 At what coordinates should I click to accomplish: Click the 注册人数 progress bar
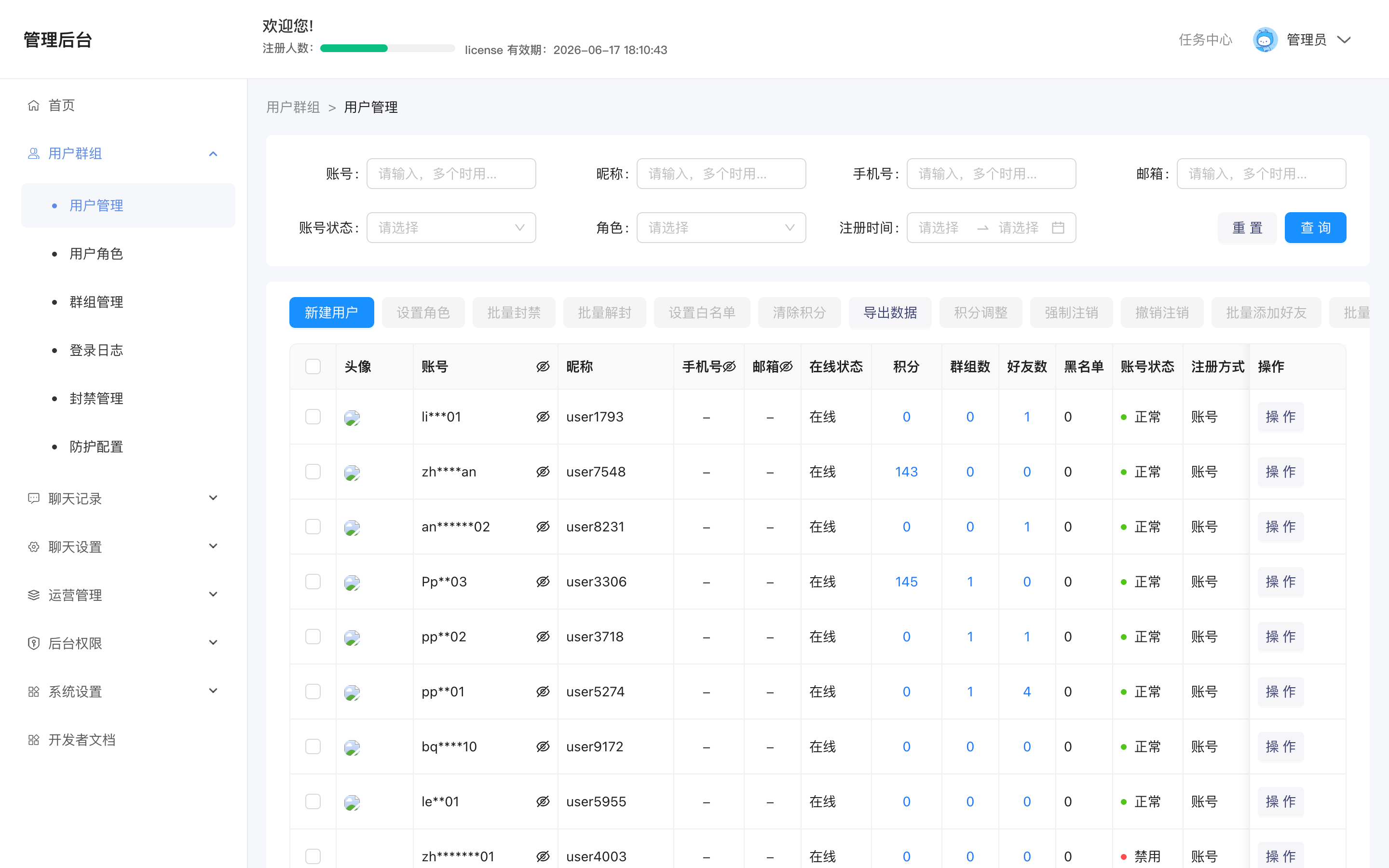coord(387,48)
